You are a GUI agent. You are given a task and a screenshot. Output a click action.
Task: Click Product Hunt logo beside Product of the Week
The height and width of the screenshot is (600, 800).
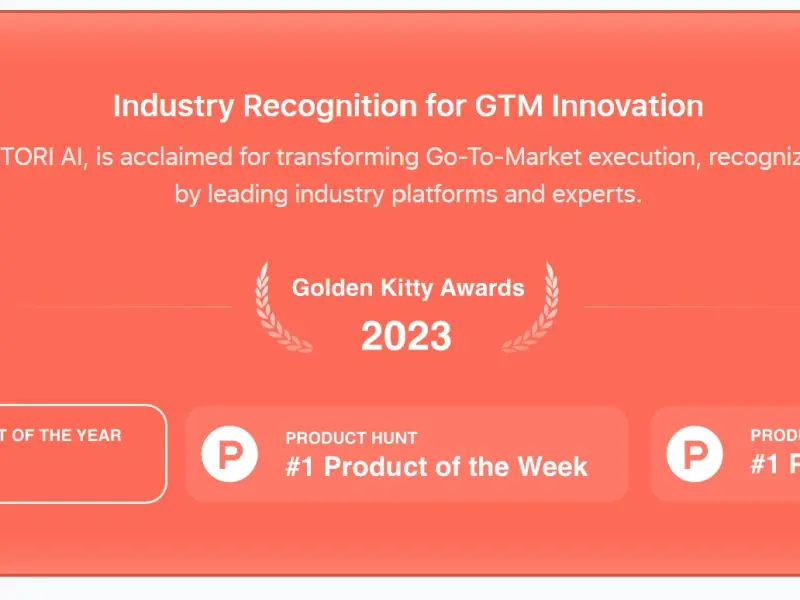(x=230, y=454)
